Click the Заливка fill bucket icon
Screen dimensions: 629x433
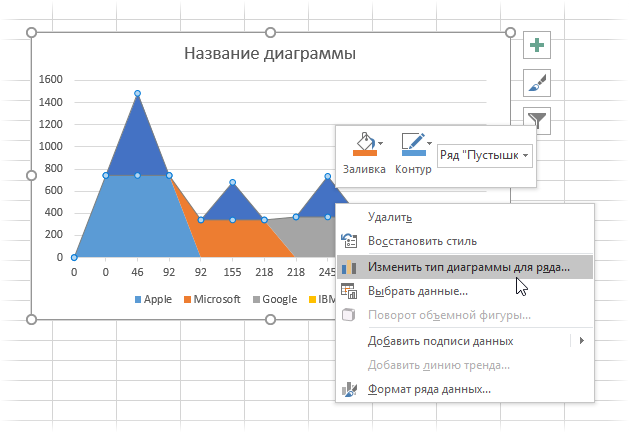365,144
